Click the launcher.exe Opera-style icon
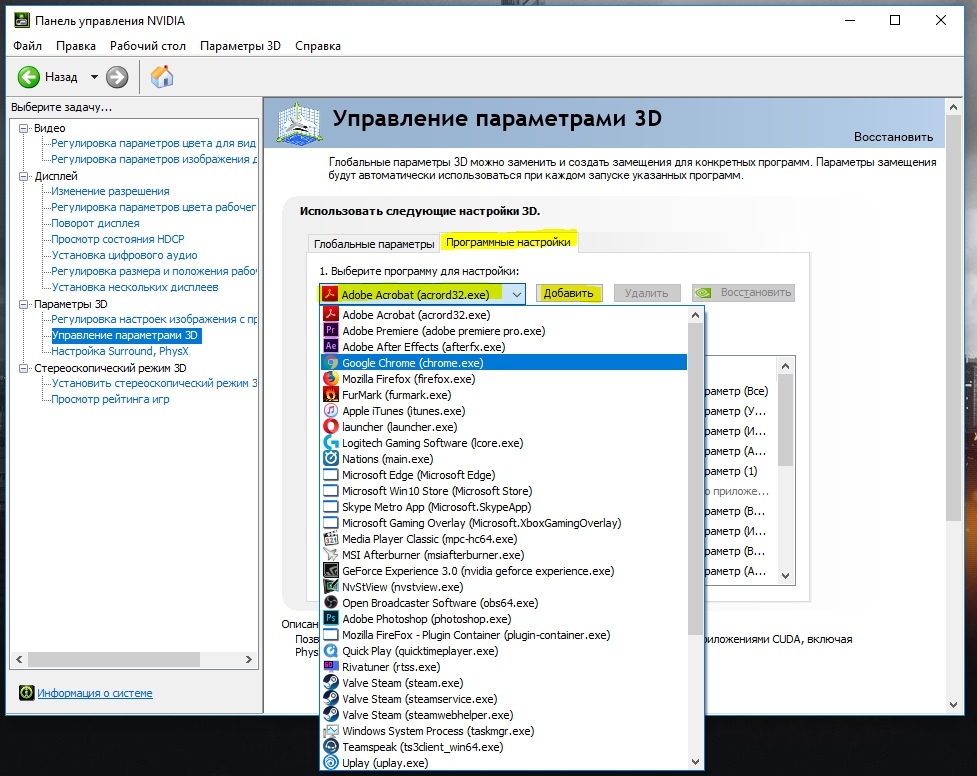Screen dimensions: 977x776 pos(331,427)
